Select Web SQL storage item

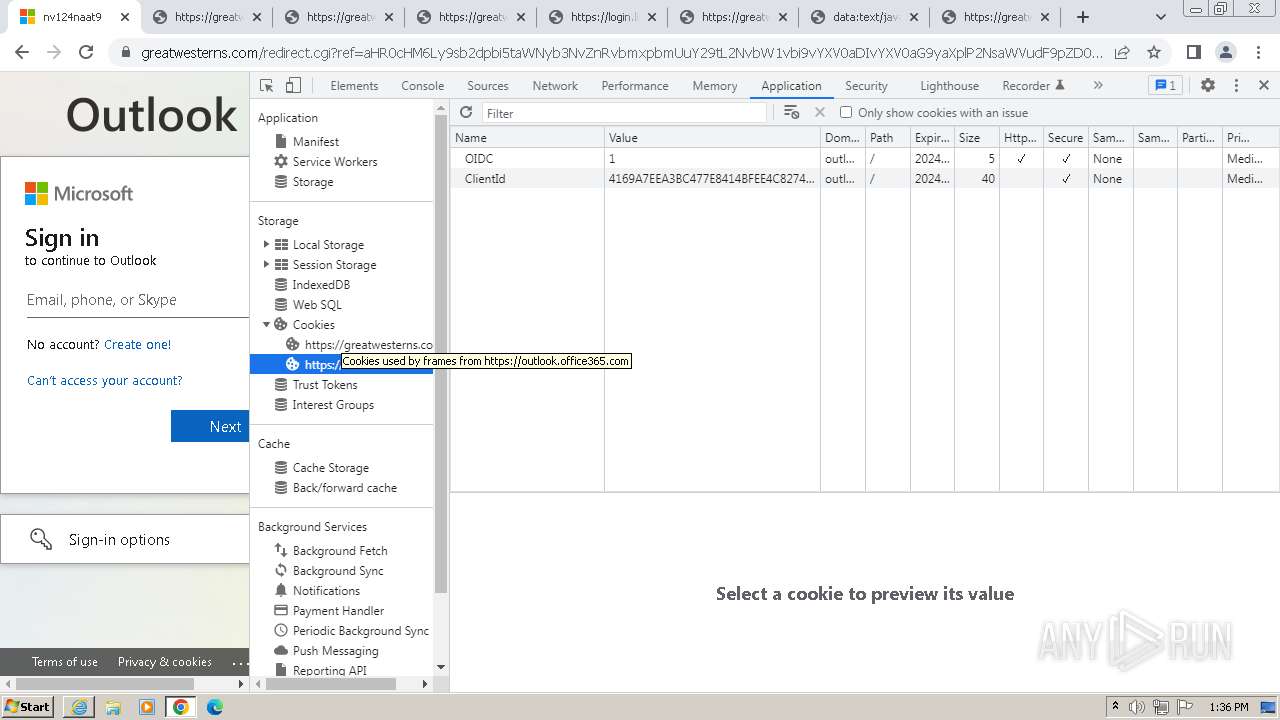click(x=317, y=305)
